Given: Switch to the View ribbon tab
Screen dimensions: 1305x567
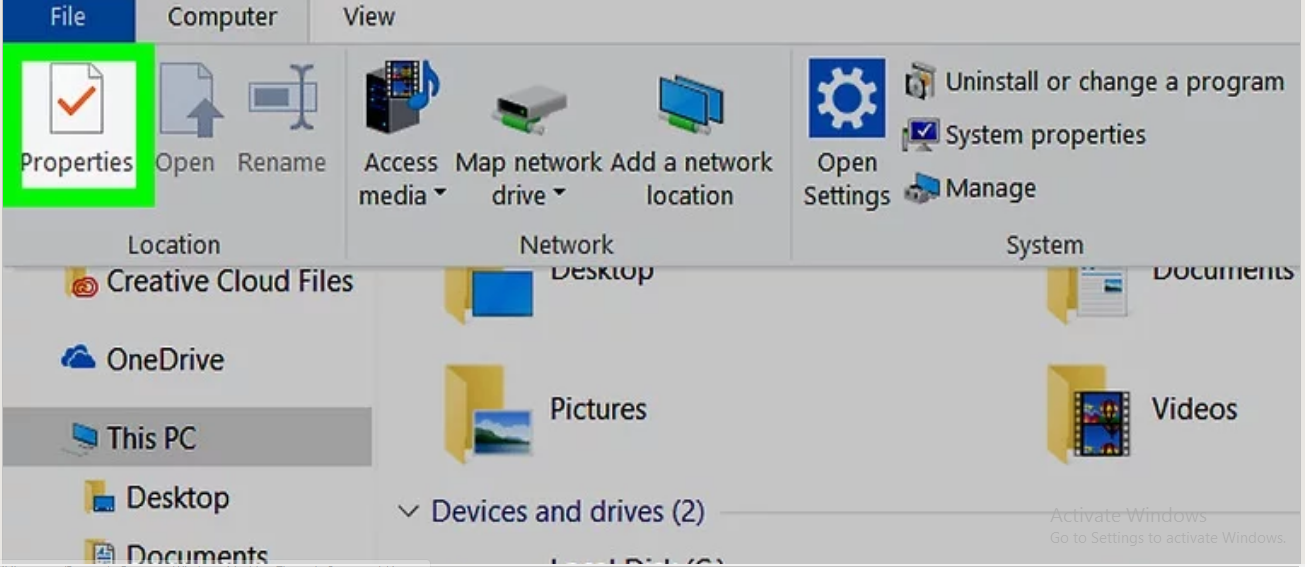Looking at the screenshot, I should click(369, 18).
